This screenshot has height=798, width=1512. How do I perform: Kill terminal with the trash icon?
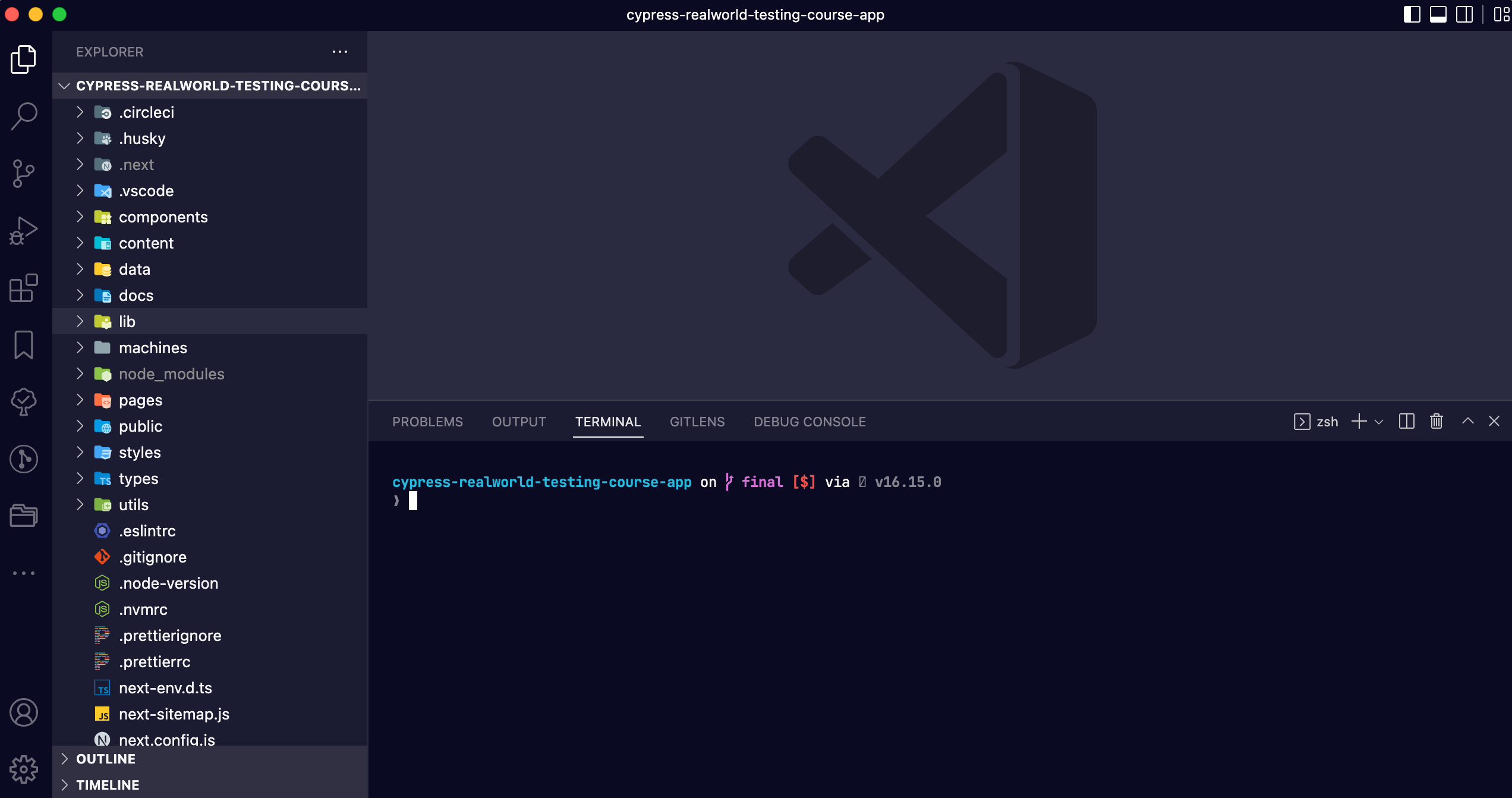[1437, 422]
